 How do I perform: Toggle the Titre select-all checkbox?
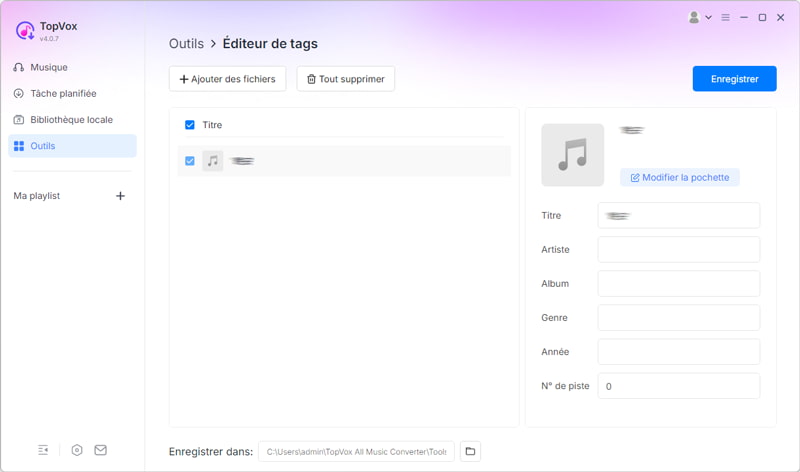tap(190, 125)
